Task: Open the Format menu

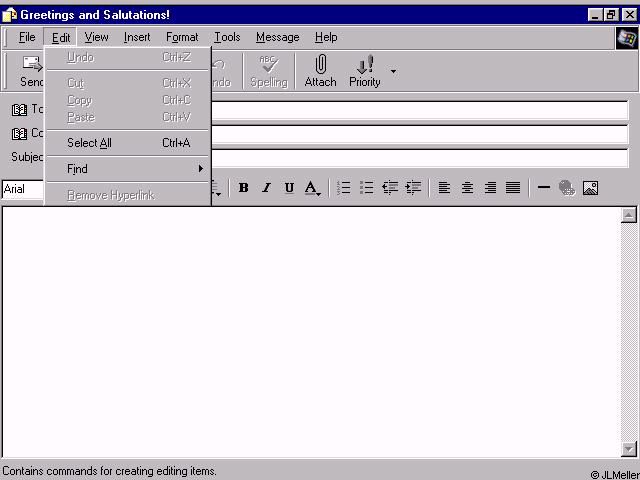Action: [182, 37]
